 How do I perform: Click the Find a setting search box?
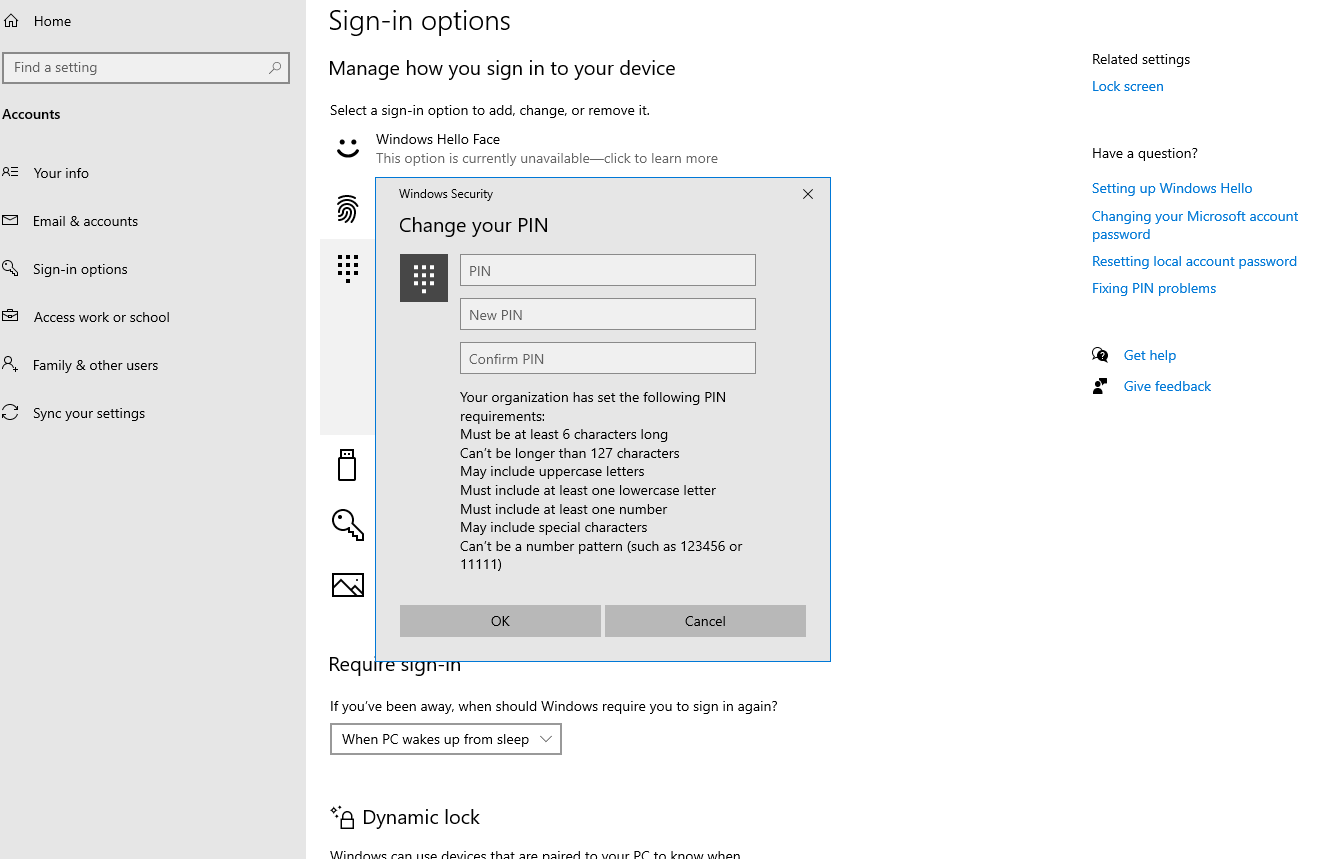(x=146, y=67)
